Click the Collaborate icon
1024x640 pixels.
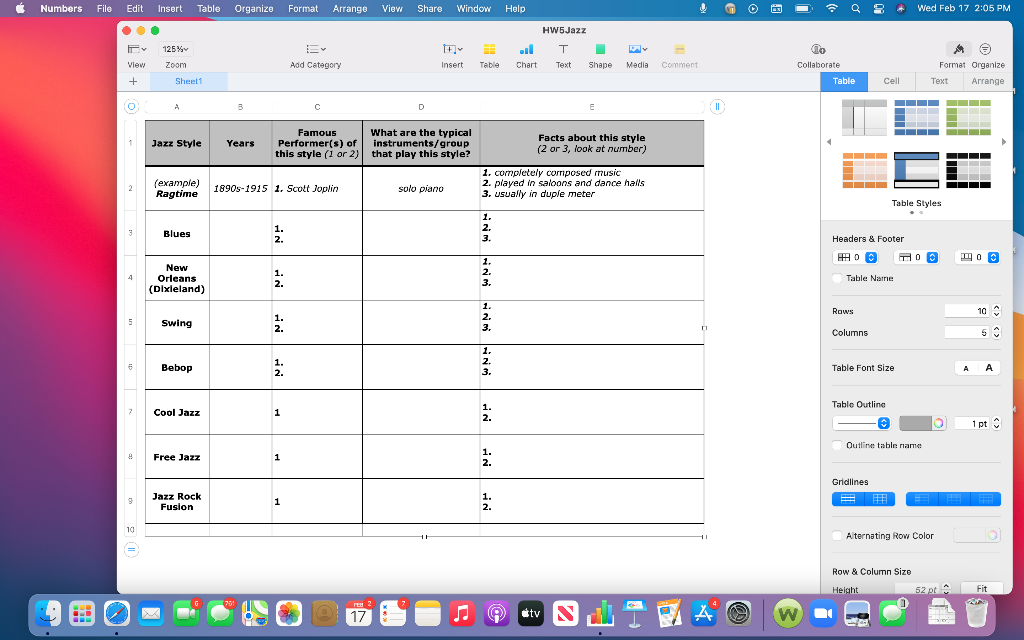[818, 48]
